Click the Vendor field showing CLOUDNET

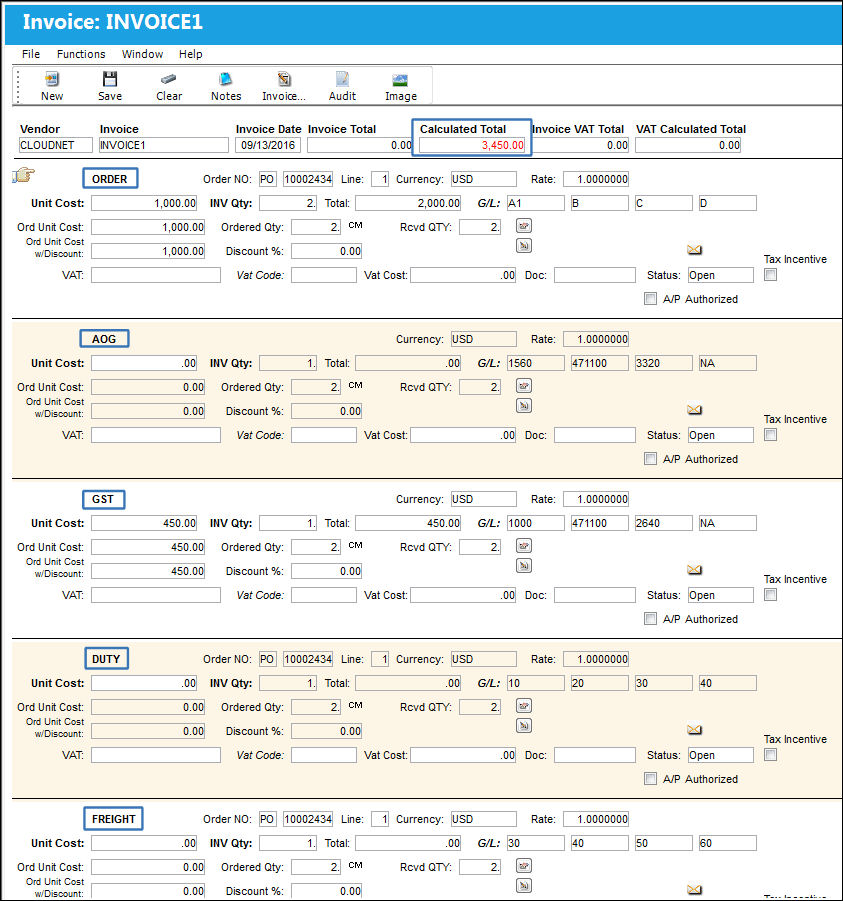[x=55, y=145]
